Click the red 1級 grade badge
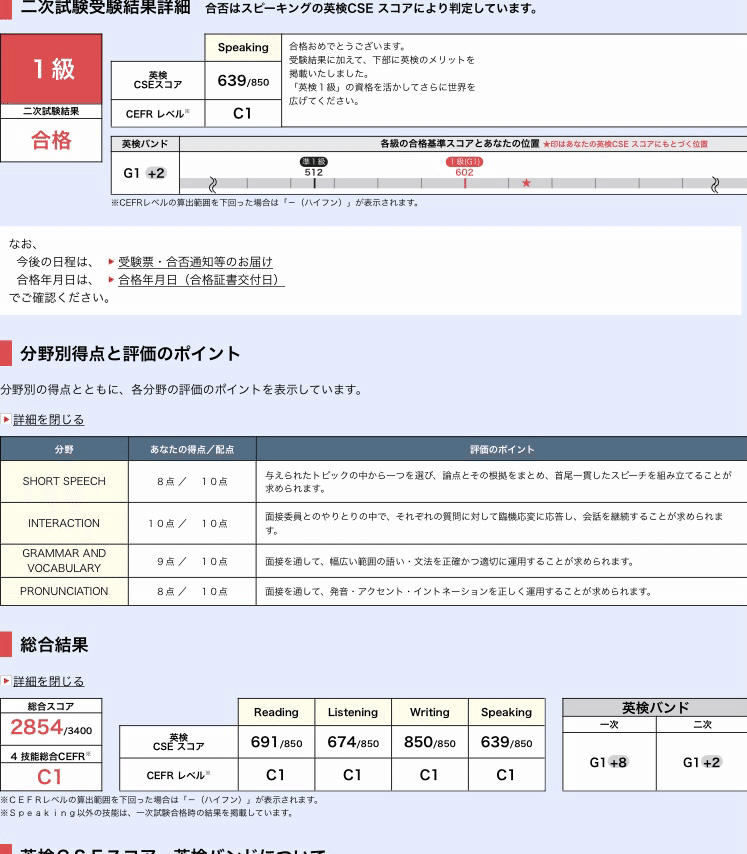 tap(51, 69)
